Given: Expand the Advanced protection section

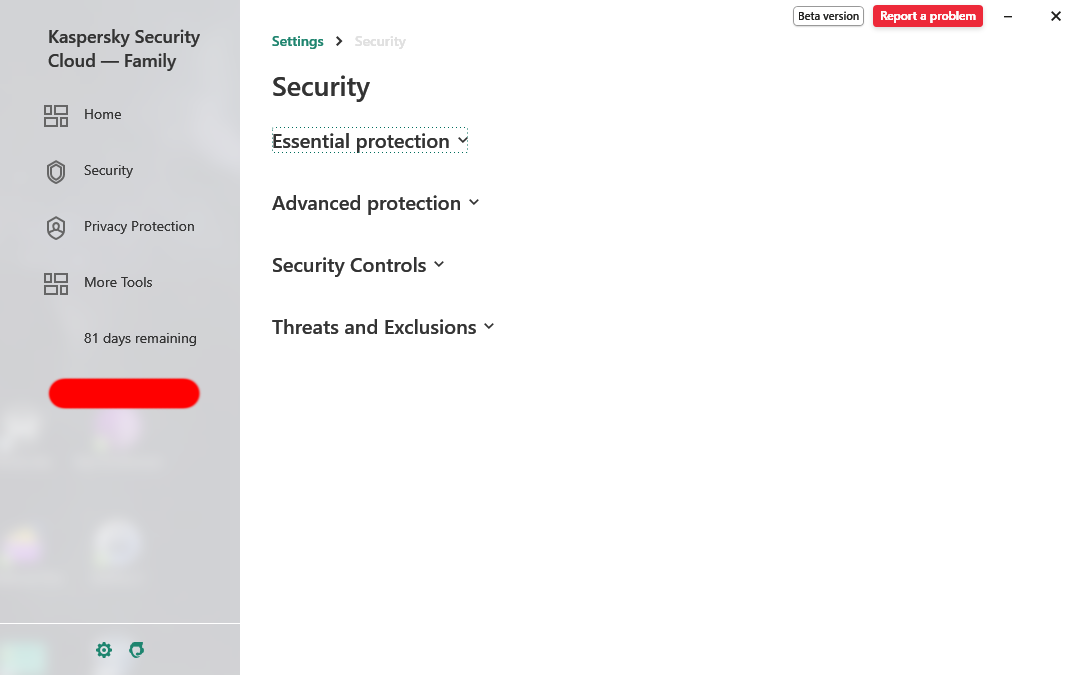Looking at the screenshot, I should [x=375, y=203].
